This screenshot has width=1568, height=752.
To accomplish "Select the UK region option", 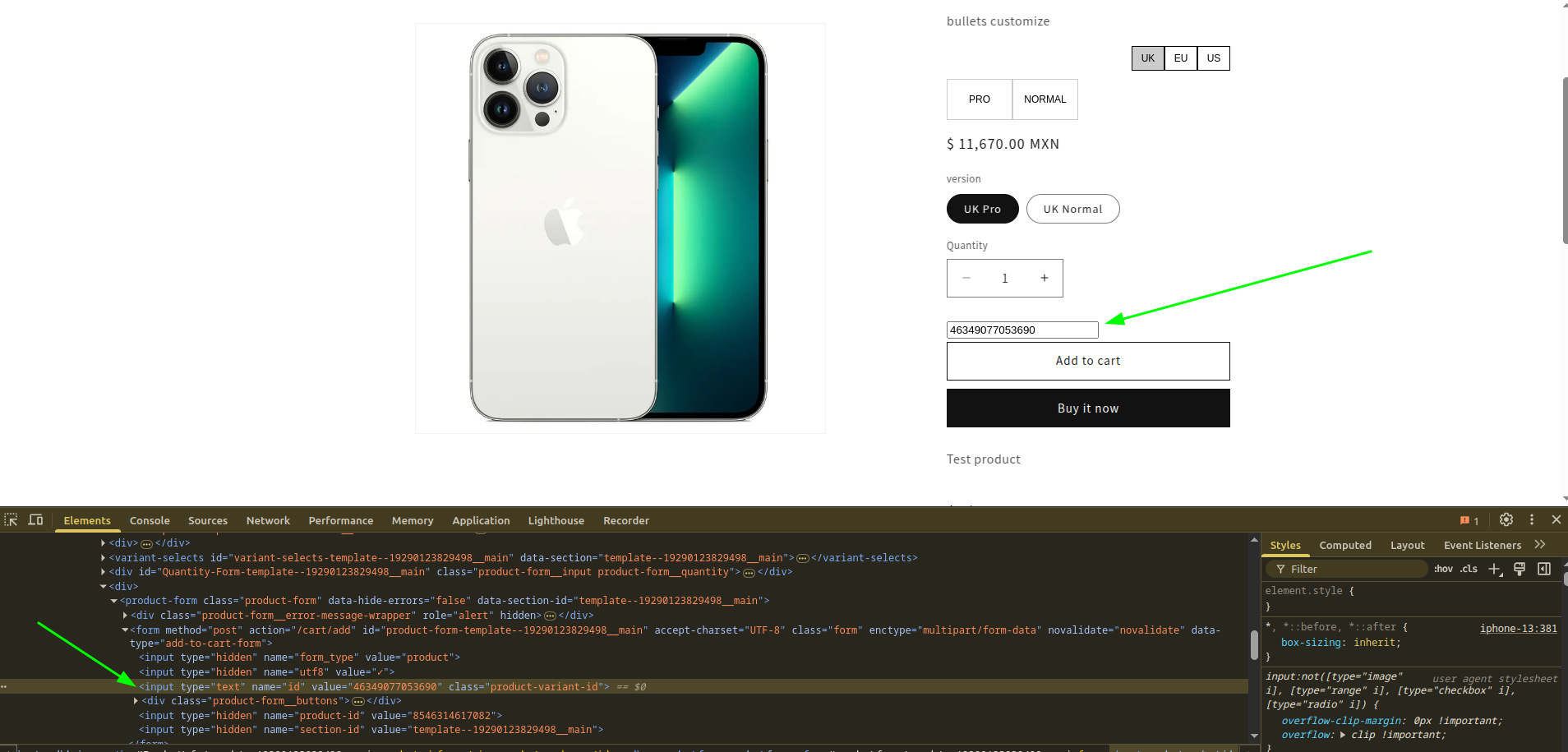I will coord(1148,58).
